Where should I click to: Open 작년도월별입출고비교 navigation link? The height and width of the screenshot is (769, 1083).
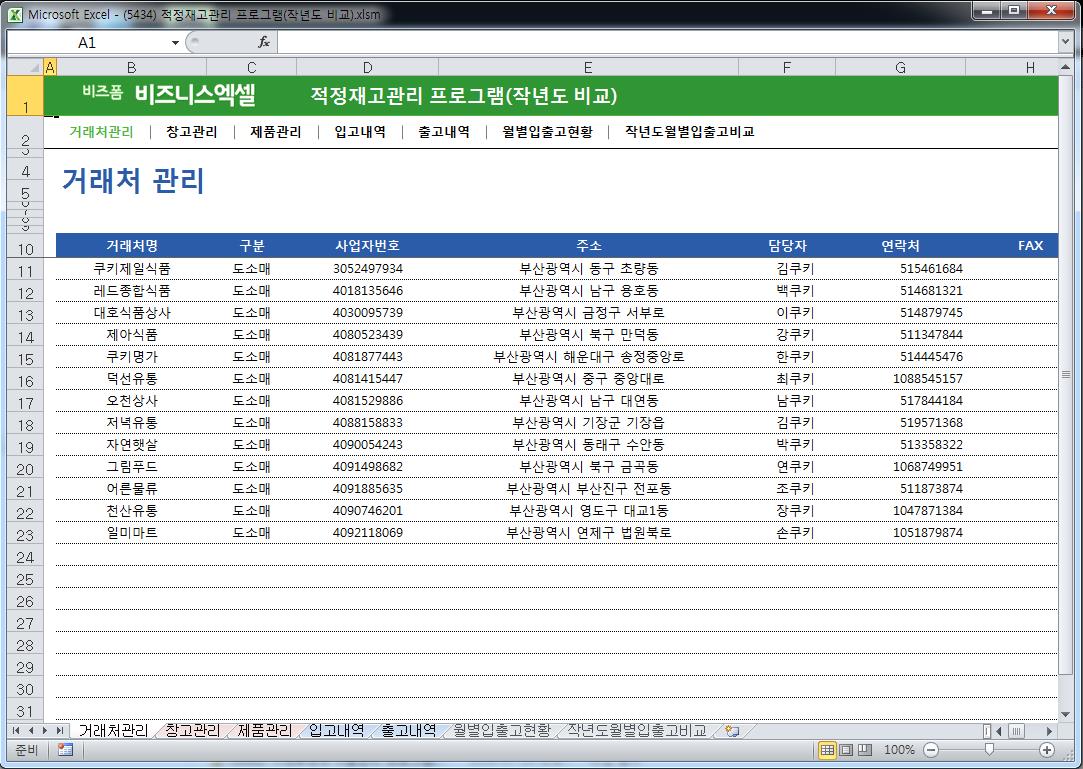coord(689,132)
